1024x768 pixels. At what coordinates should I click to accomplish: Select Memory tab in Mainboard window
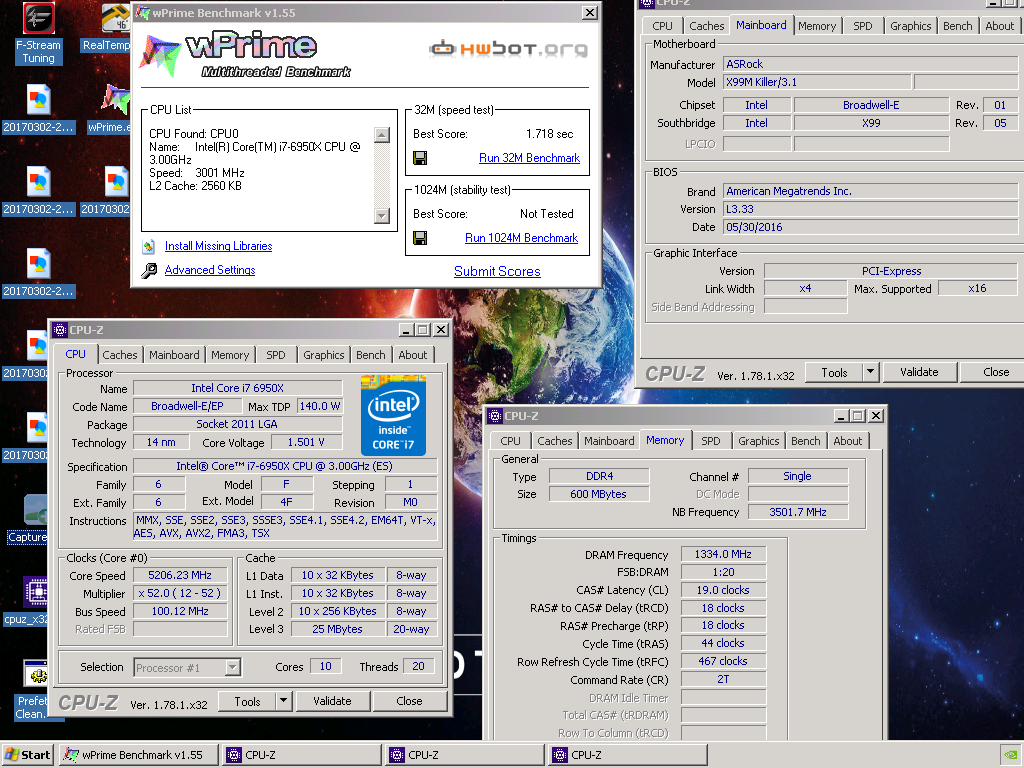(817, 25)
